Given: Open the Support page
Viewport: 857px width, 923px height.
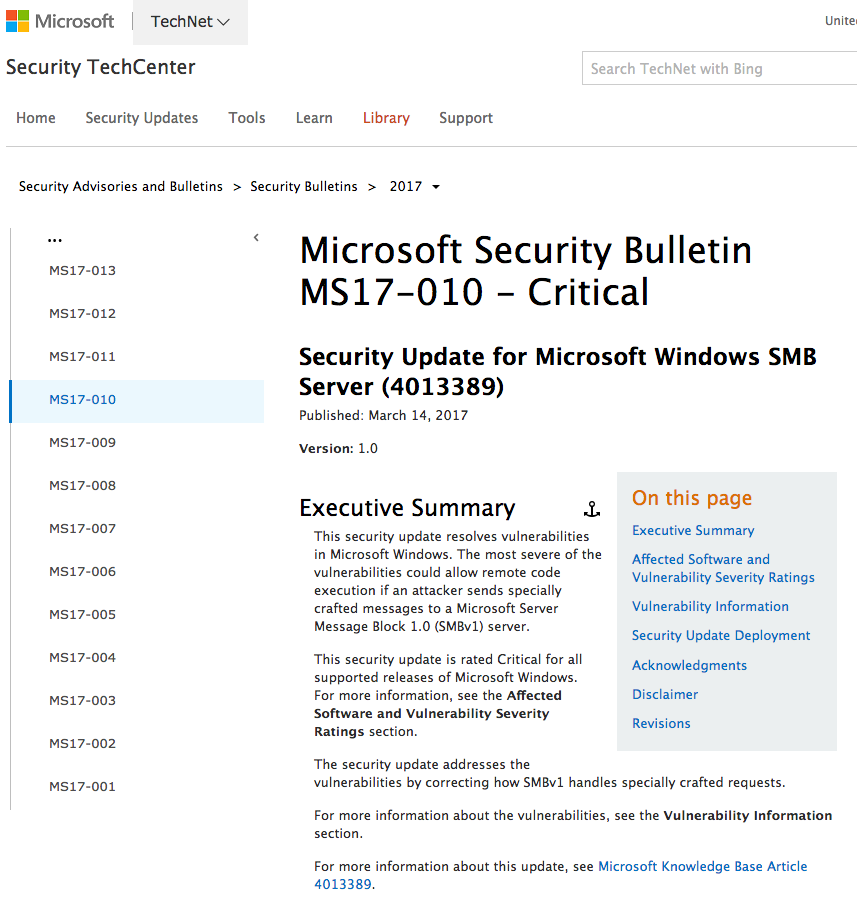Looking at the screenshot, I should coord(465,118).
